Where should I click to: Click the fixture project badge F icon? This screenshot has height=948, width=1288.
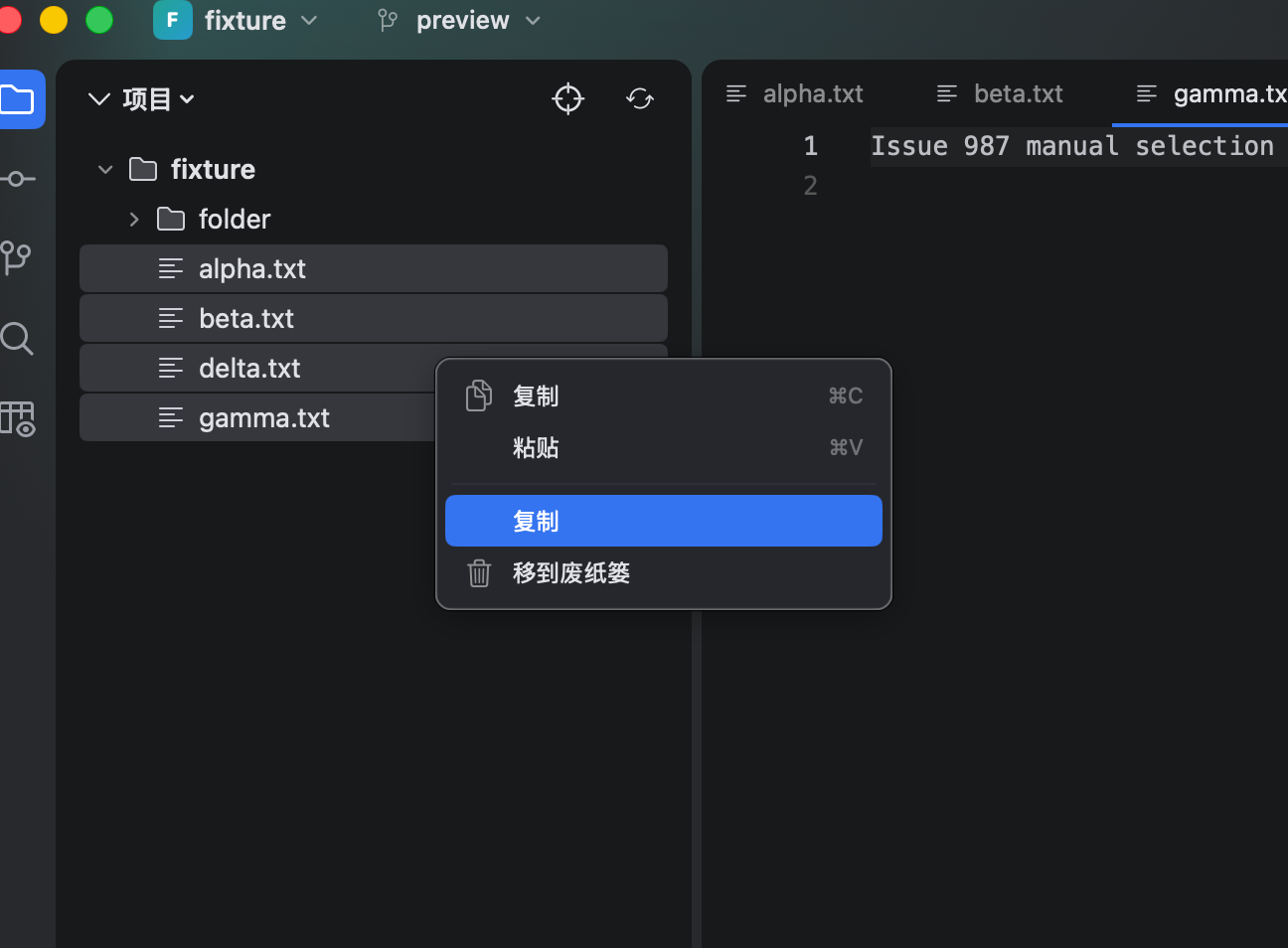coord(173,20)
